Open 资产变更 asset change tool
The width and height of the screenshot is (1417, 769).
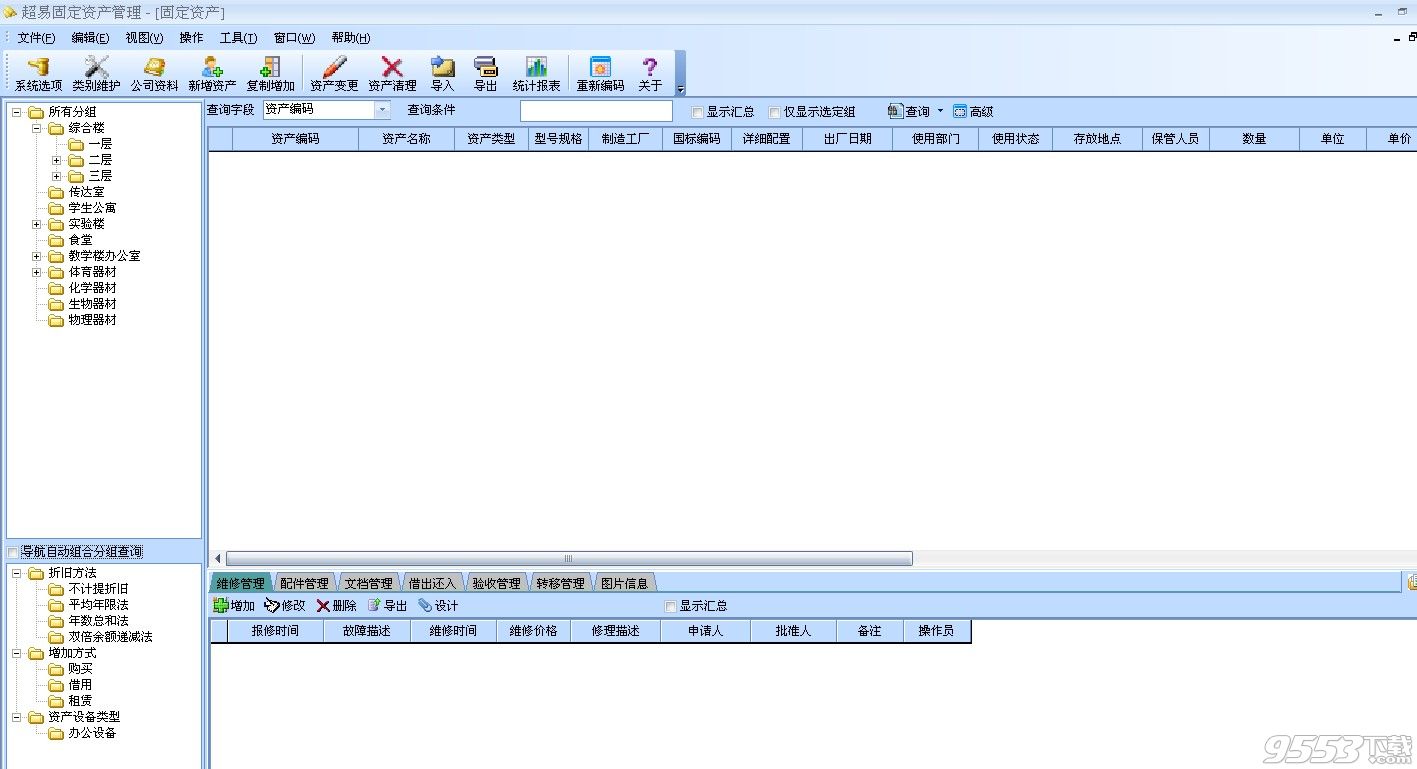pos(334,74)
